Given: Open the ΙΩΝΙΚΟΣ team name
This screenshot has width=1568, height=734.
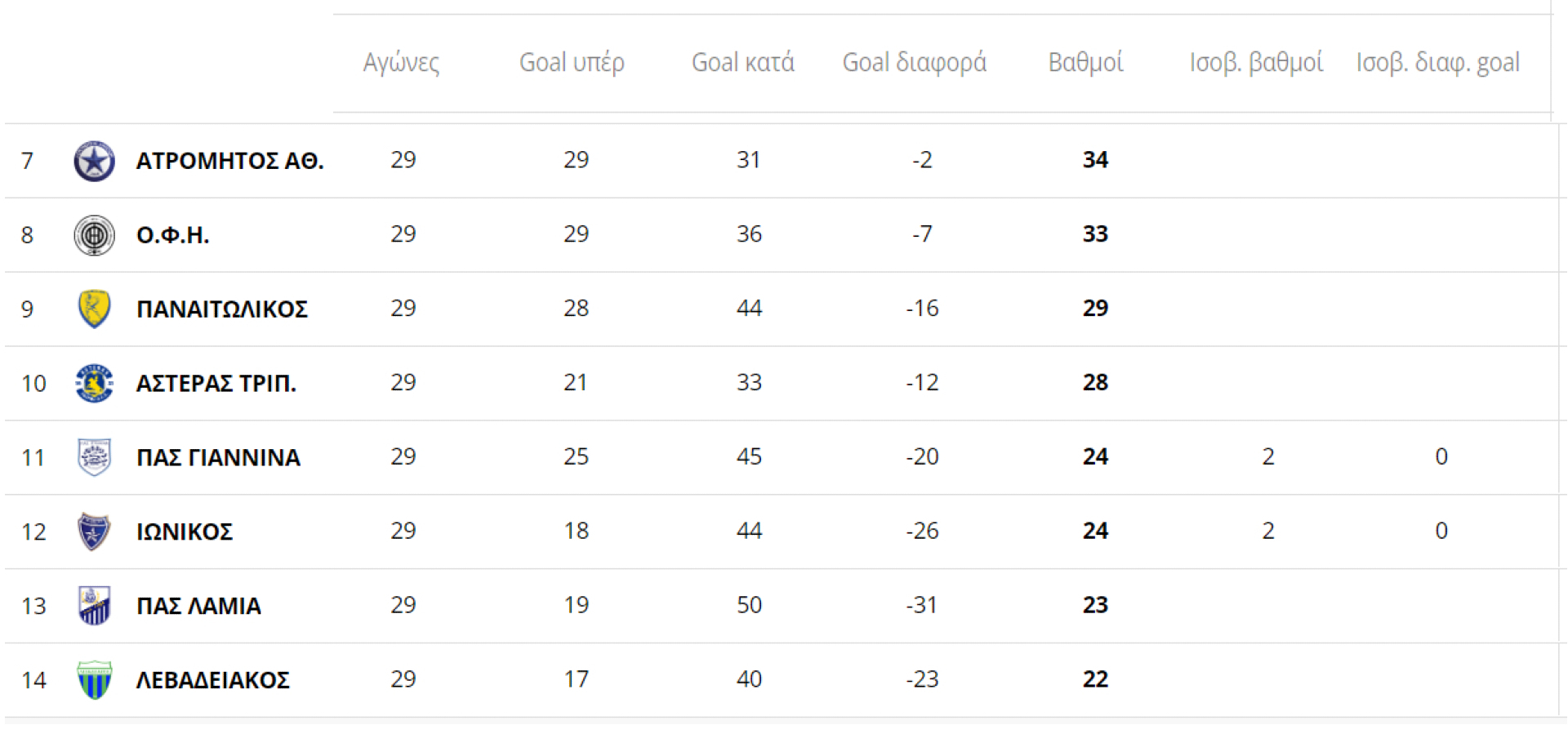Looking at the screenshot, I should (x=185, y=532).
